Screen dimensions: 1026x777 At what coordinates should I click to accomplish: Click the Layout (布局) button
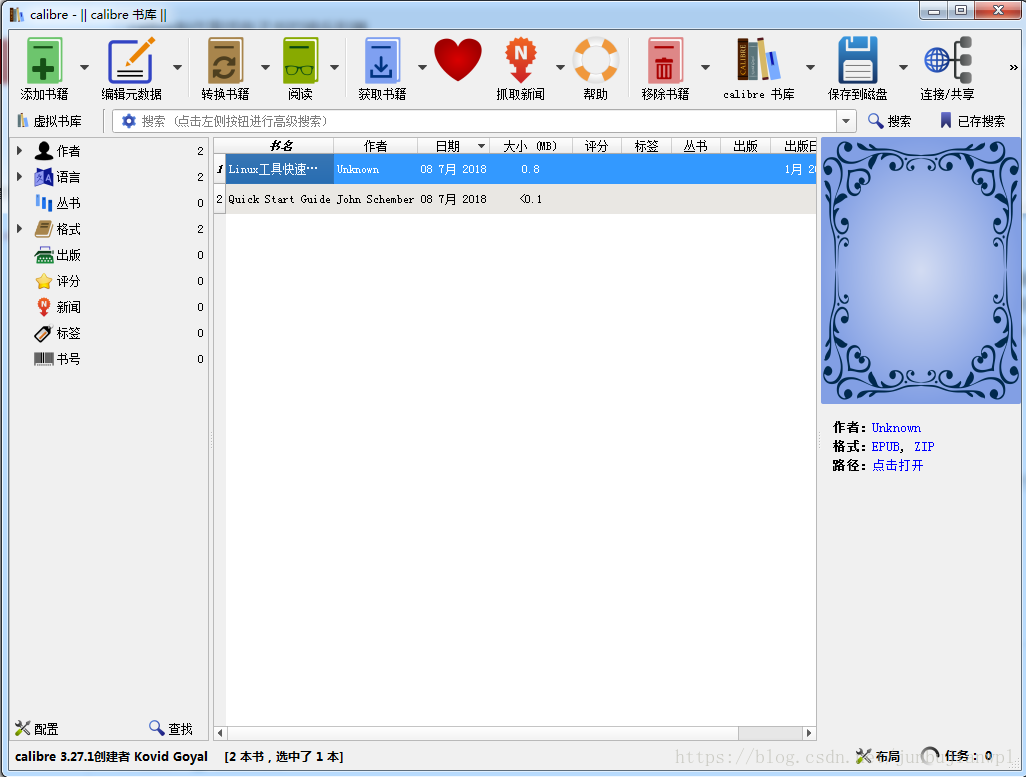coord(878,757)
